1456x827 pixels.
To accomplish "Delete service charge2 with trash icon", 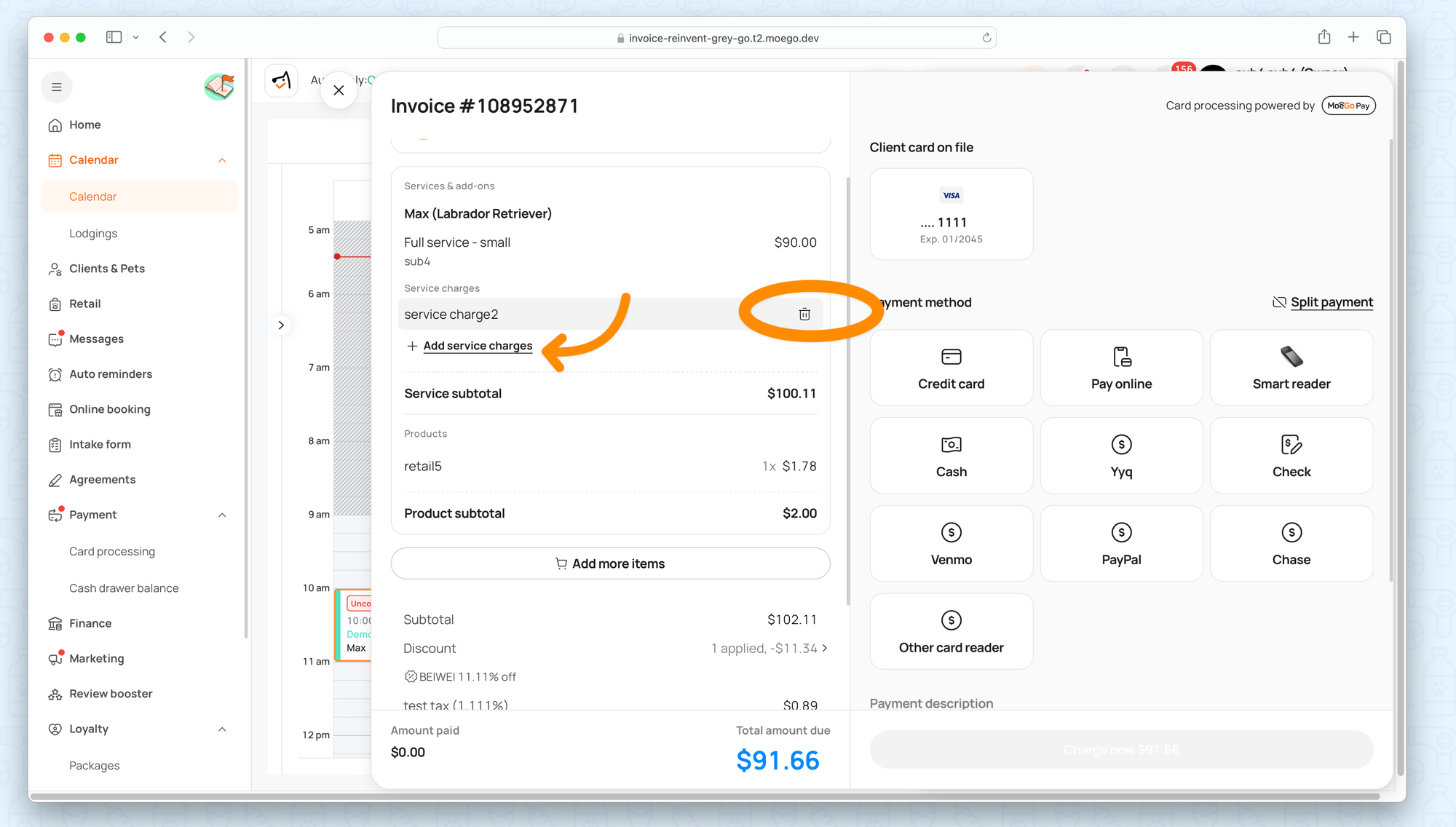I will coord(804,314).
